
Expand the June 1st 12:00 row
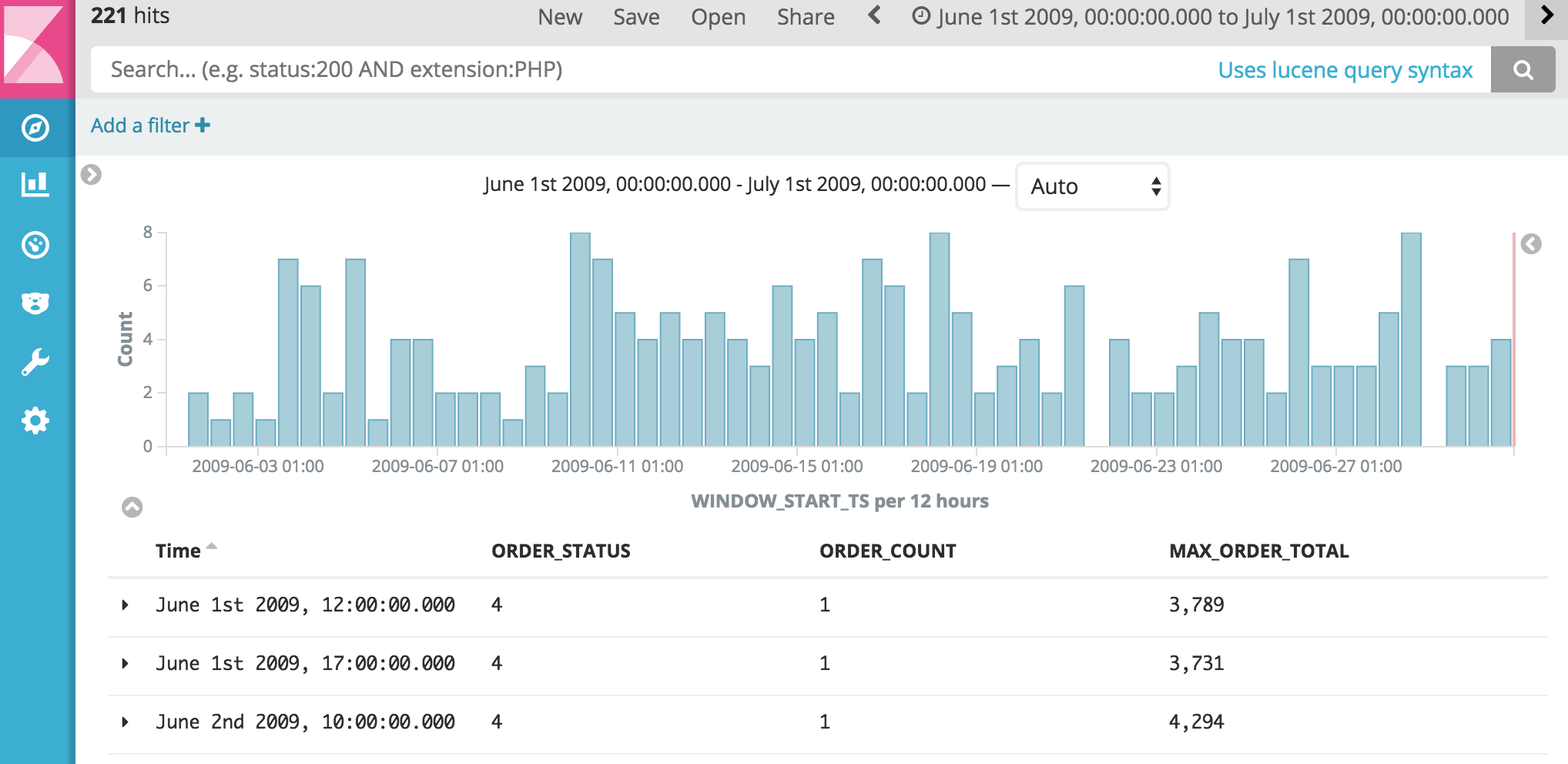(126, 605)
